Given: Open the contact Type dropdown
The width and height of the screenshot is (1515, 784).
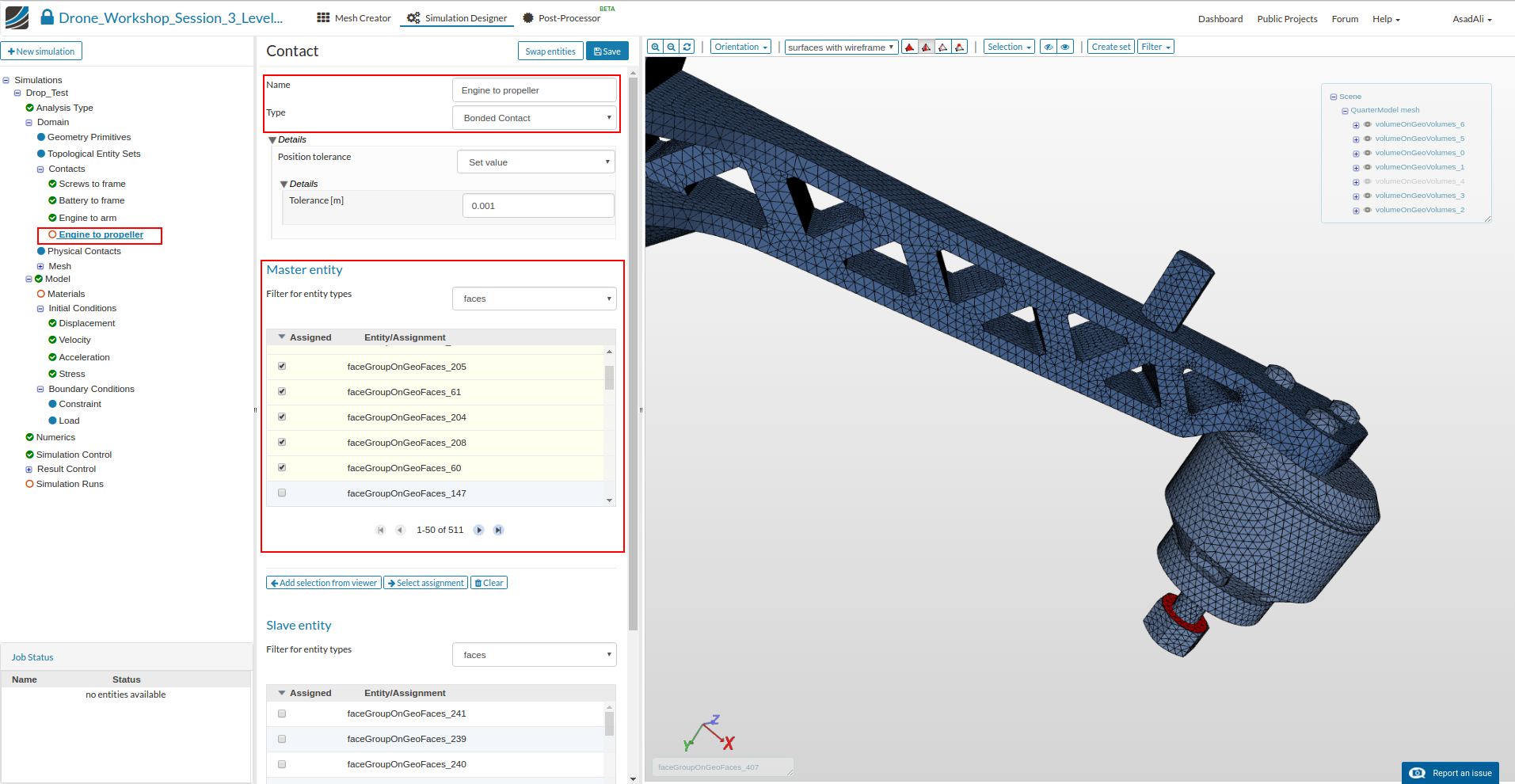Looking at the screenshot, I should pos(535,118).
